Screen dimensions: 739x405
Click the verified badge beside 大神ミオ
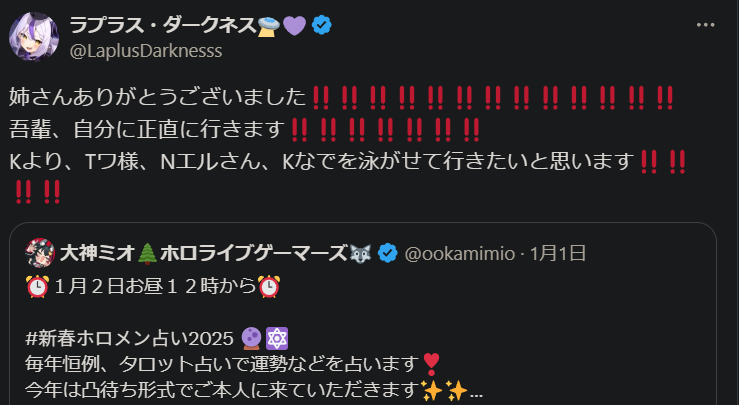388,253
